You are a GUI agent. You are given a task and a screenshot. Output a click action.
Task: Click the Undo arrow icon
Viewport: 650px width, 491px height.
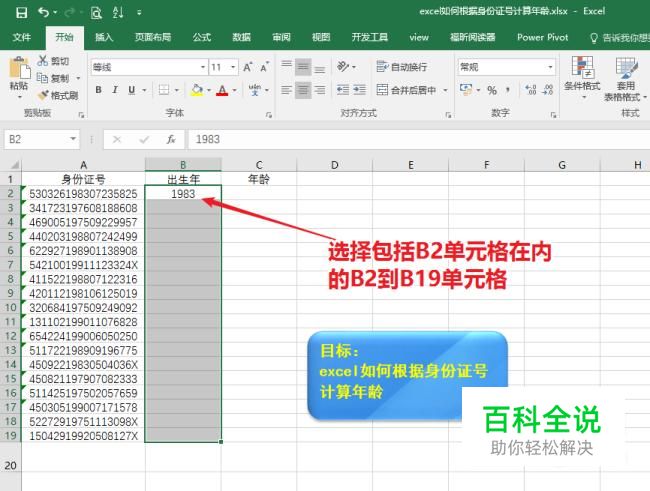pos(44,12)
